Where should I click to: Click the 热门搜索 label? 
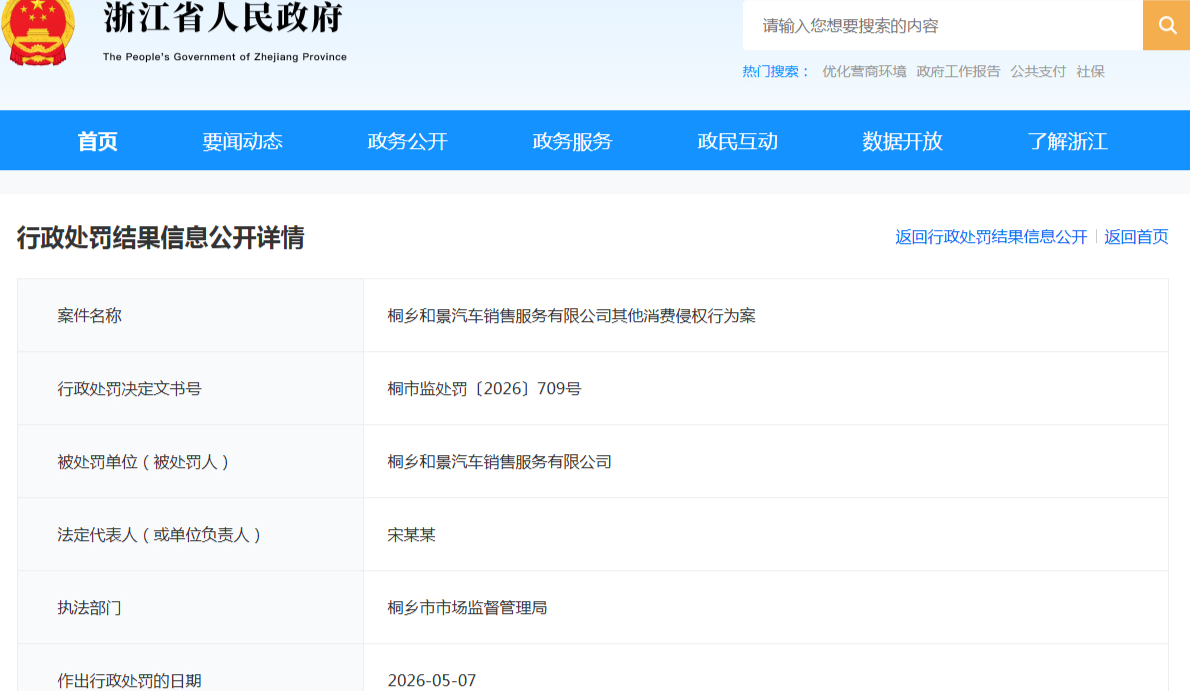(x=775, y=71)
